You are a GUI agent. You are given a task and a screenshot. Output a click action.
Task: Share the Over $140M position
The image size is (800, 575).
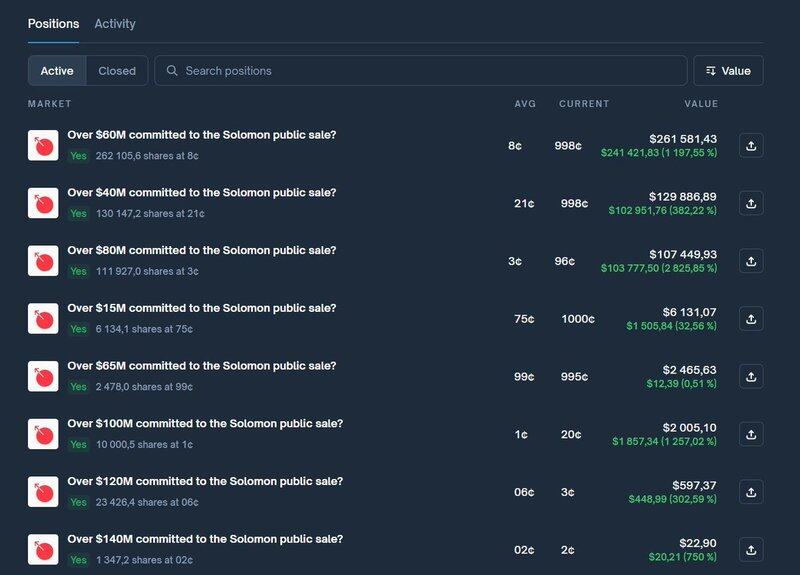pyautogui.click(x=751, y=549)
